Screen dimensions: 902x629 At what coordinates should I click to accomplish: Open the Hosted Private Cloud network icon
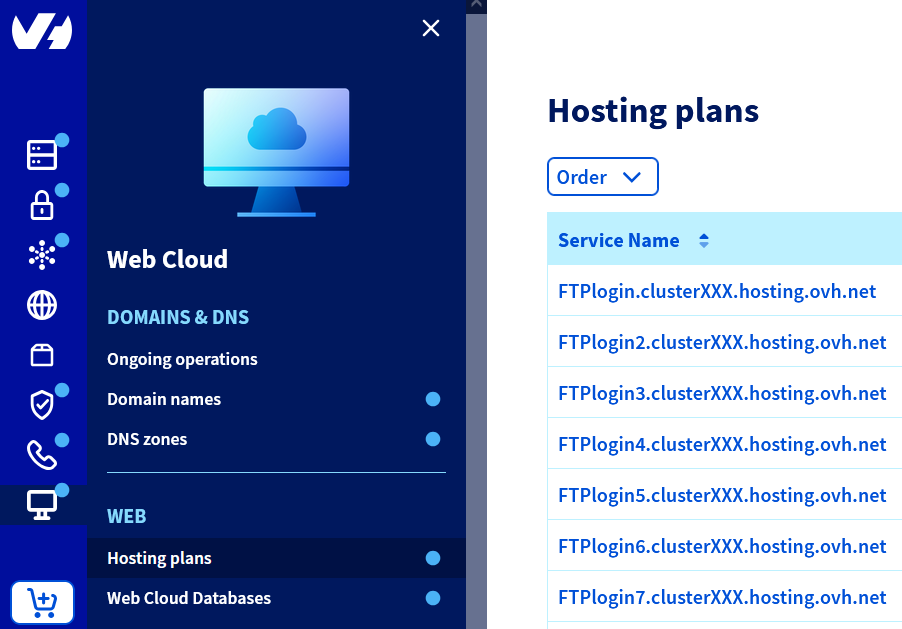[x=41, y=254]
